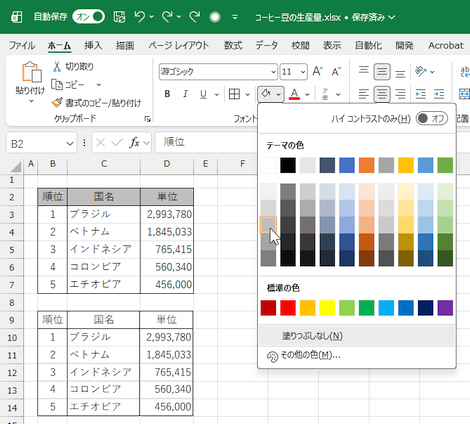Decrease font size with small A icon

tap(336, 71)
